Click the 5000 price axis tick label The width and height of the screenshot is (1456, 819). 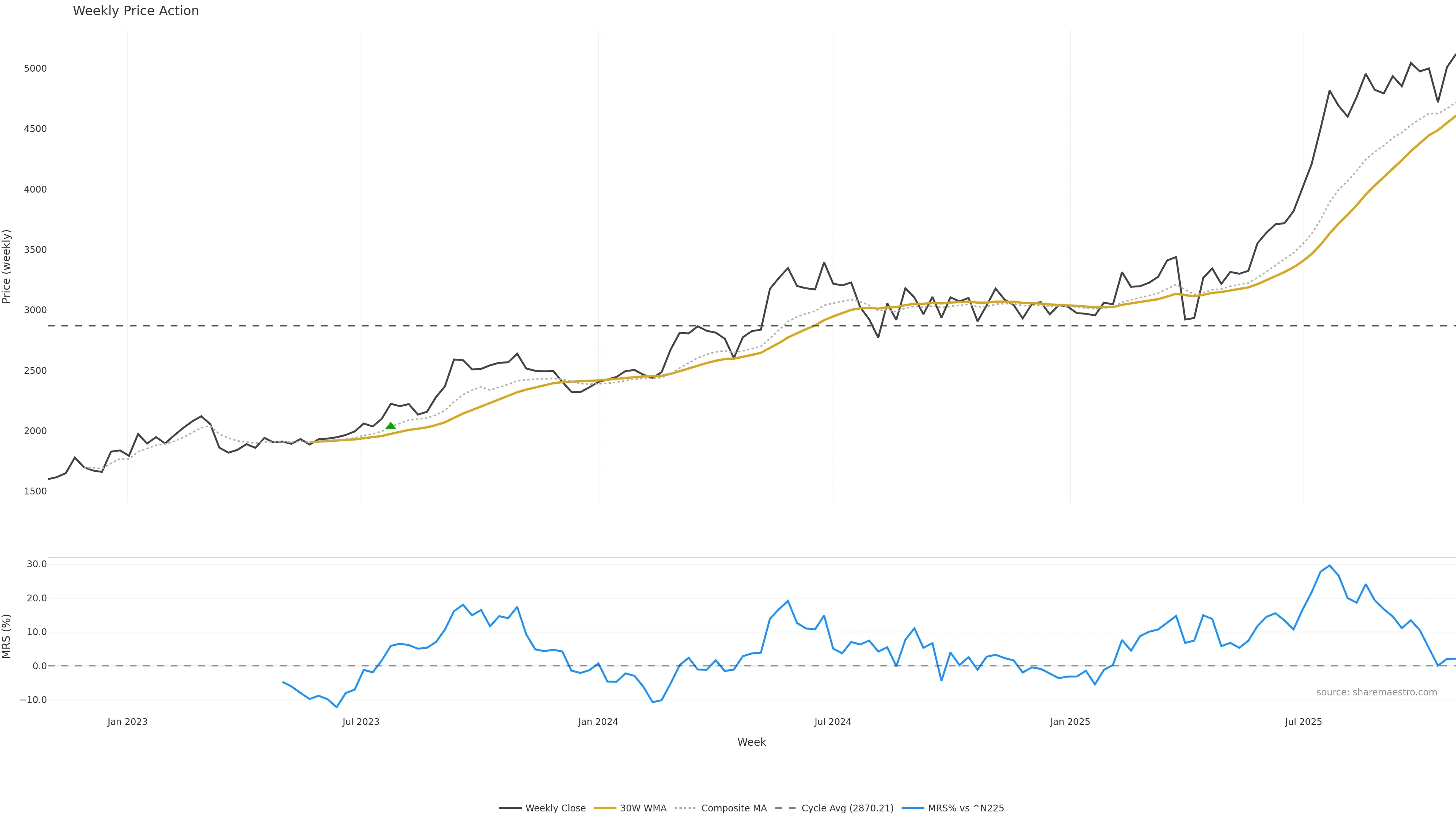(35, 68)
